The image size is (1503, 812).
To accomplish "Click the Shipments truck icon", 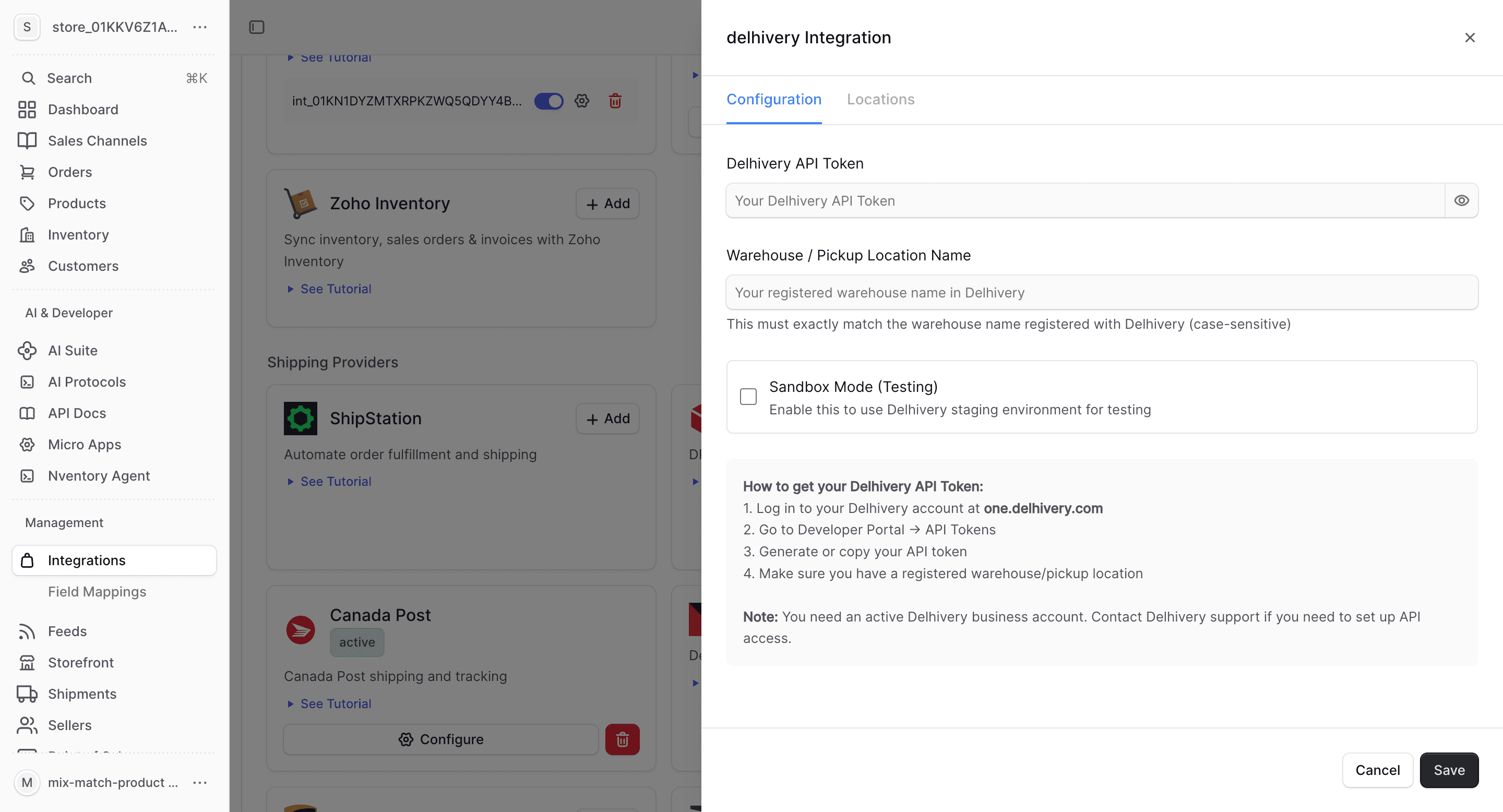I will click(27, 694).
